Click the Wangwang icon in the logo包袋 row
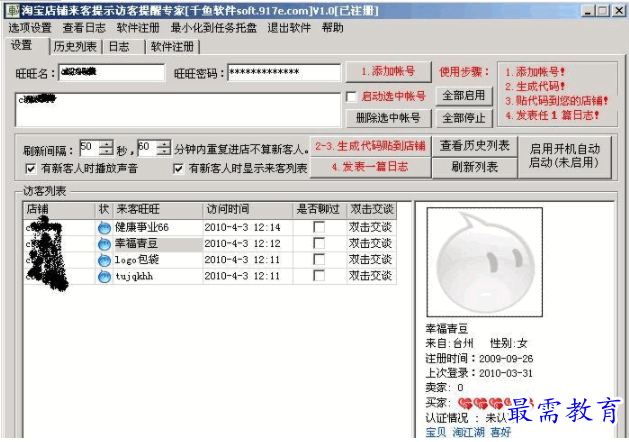629x442 pixels. point(104,260)
